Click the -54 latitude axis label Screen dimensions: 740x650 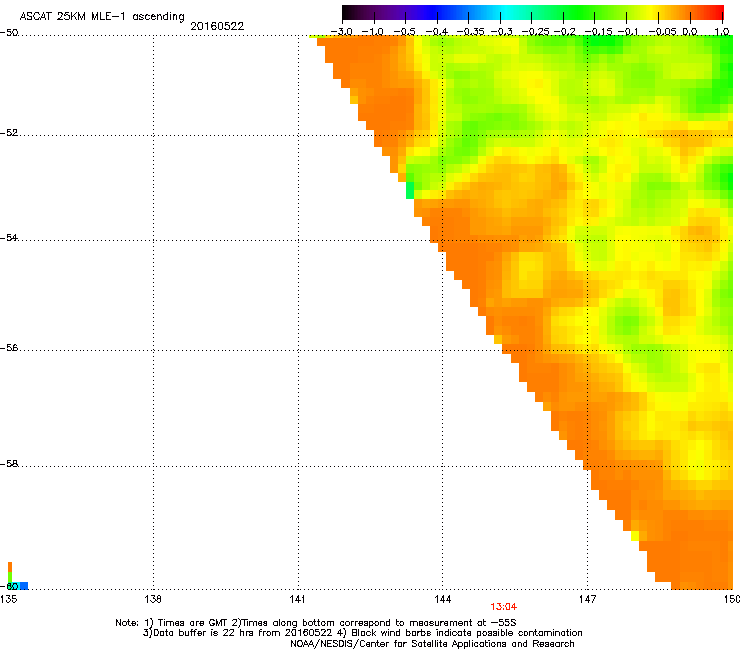(x=9, y=237)
